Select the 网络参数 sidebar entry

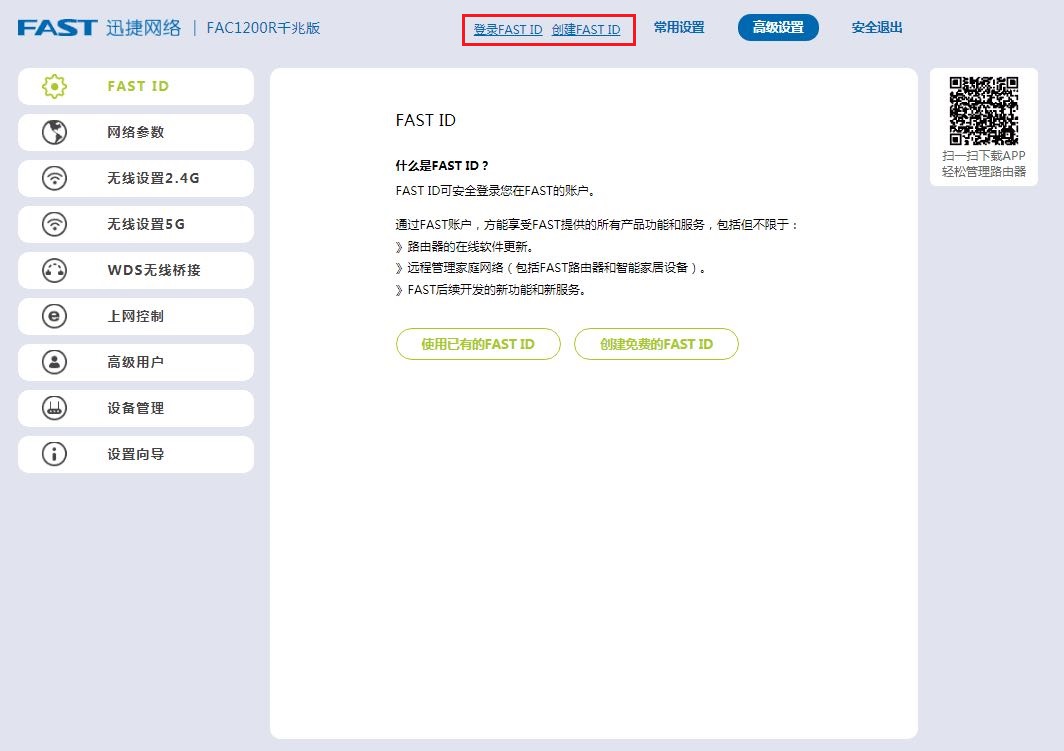(x=135, y=132)
